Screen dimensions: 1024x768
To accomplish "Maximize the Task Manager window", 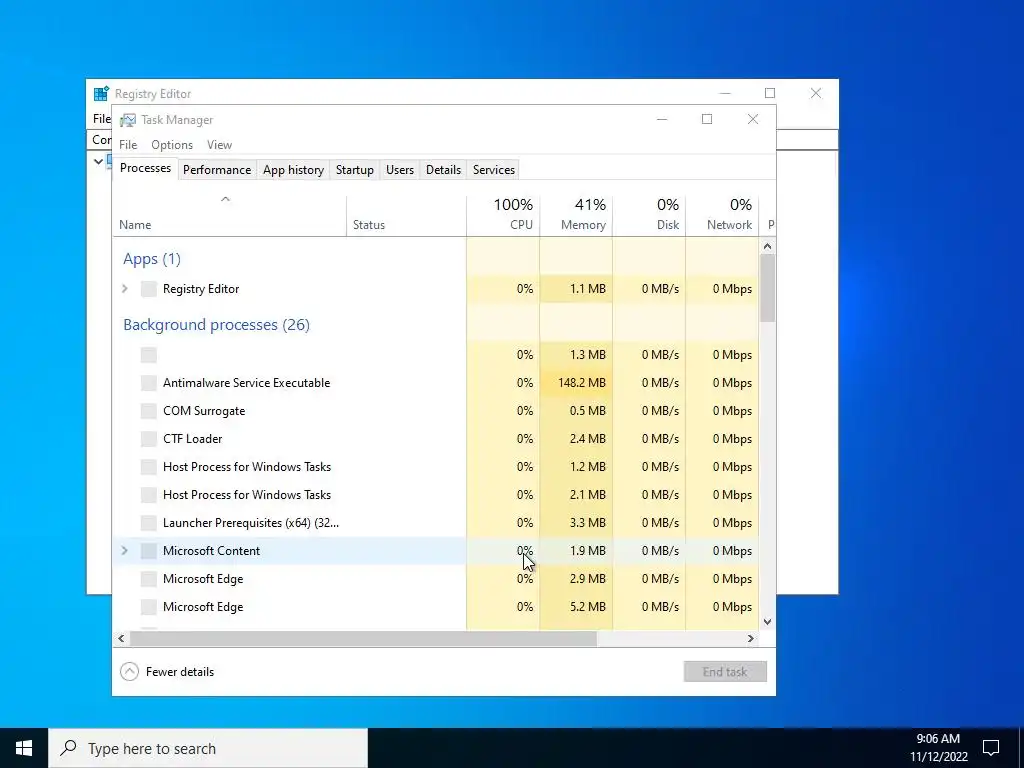I will coord(707,119).
